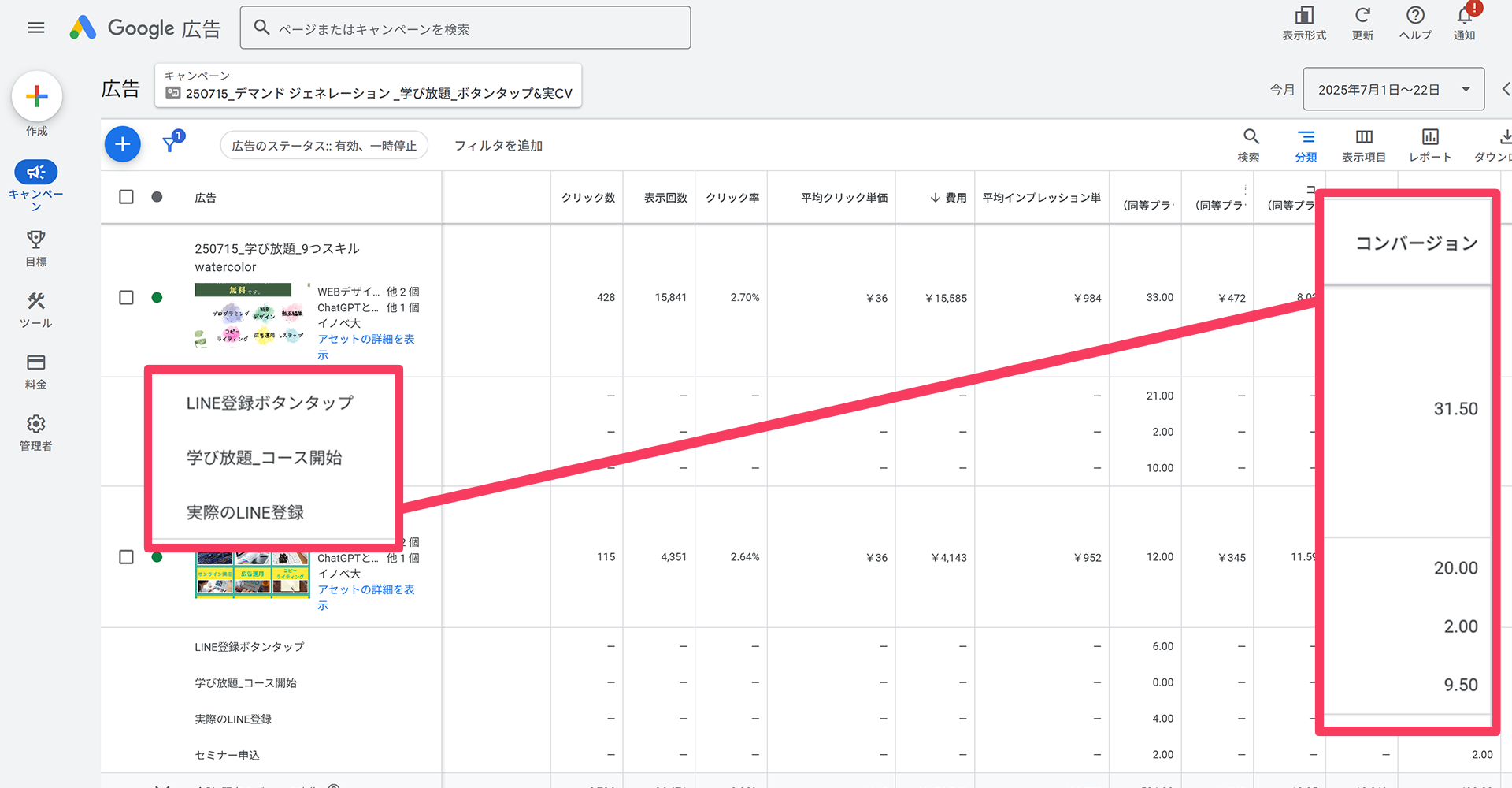
Task: Click the blue plus add-ad button
Action: 123,144
